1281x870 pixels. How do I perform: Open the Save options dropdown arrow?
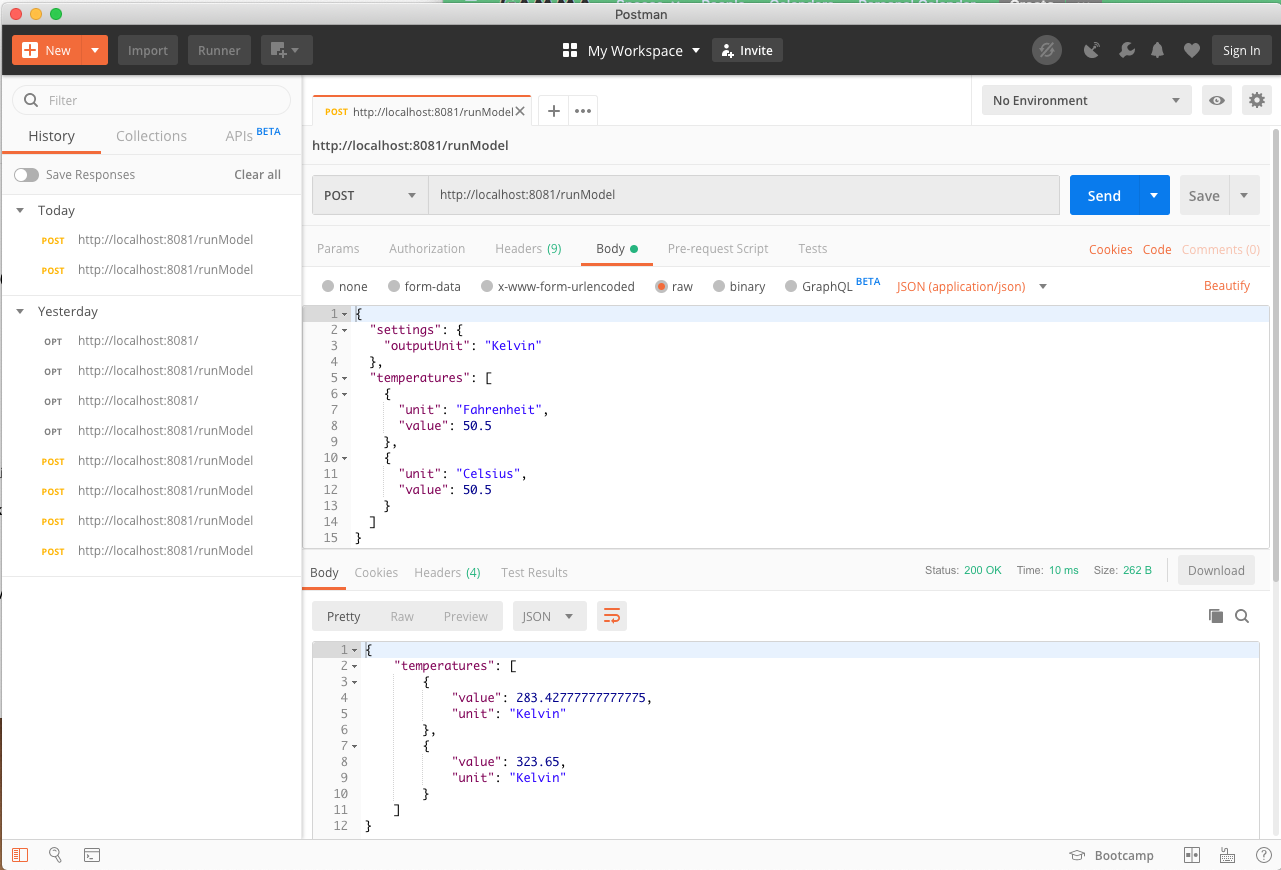(x=1244, y=195)
